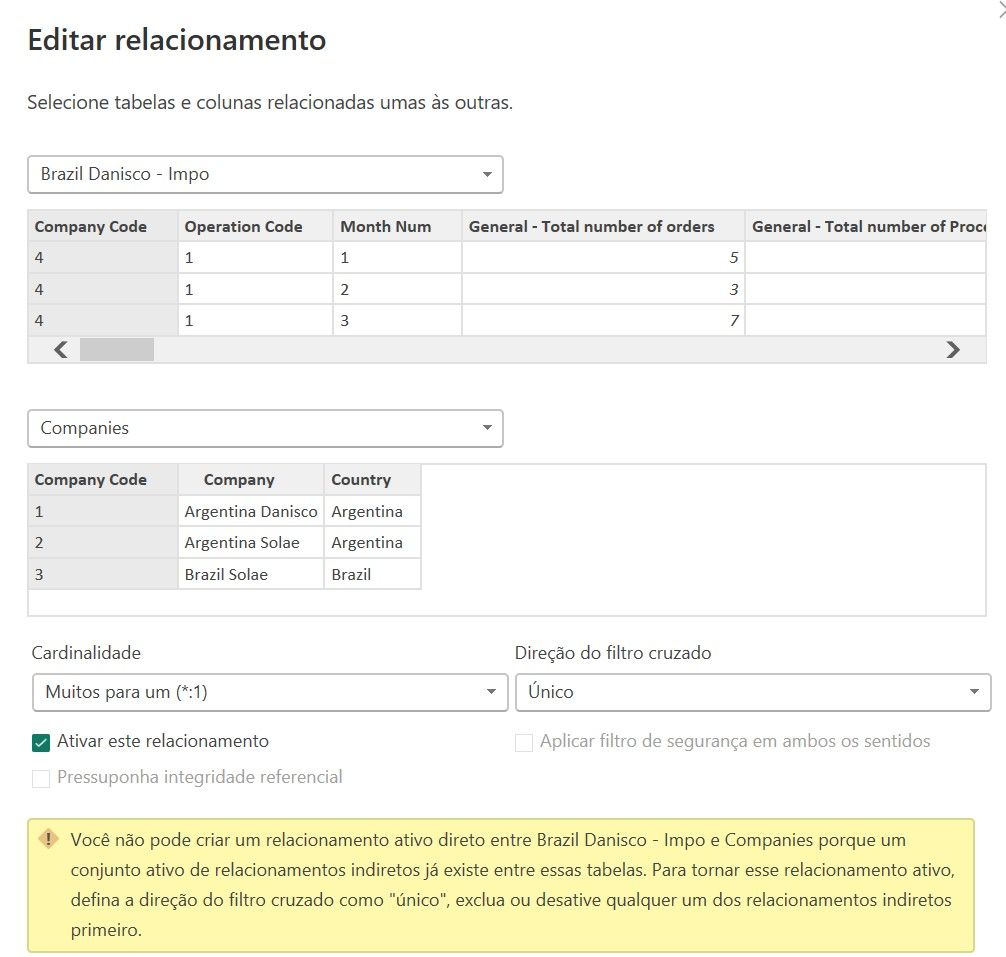Viewport: 1006px width, 957px height.
Task: Click the warning icon in yellow message
Action: 49,838
